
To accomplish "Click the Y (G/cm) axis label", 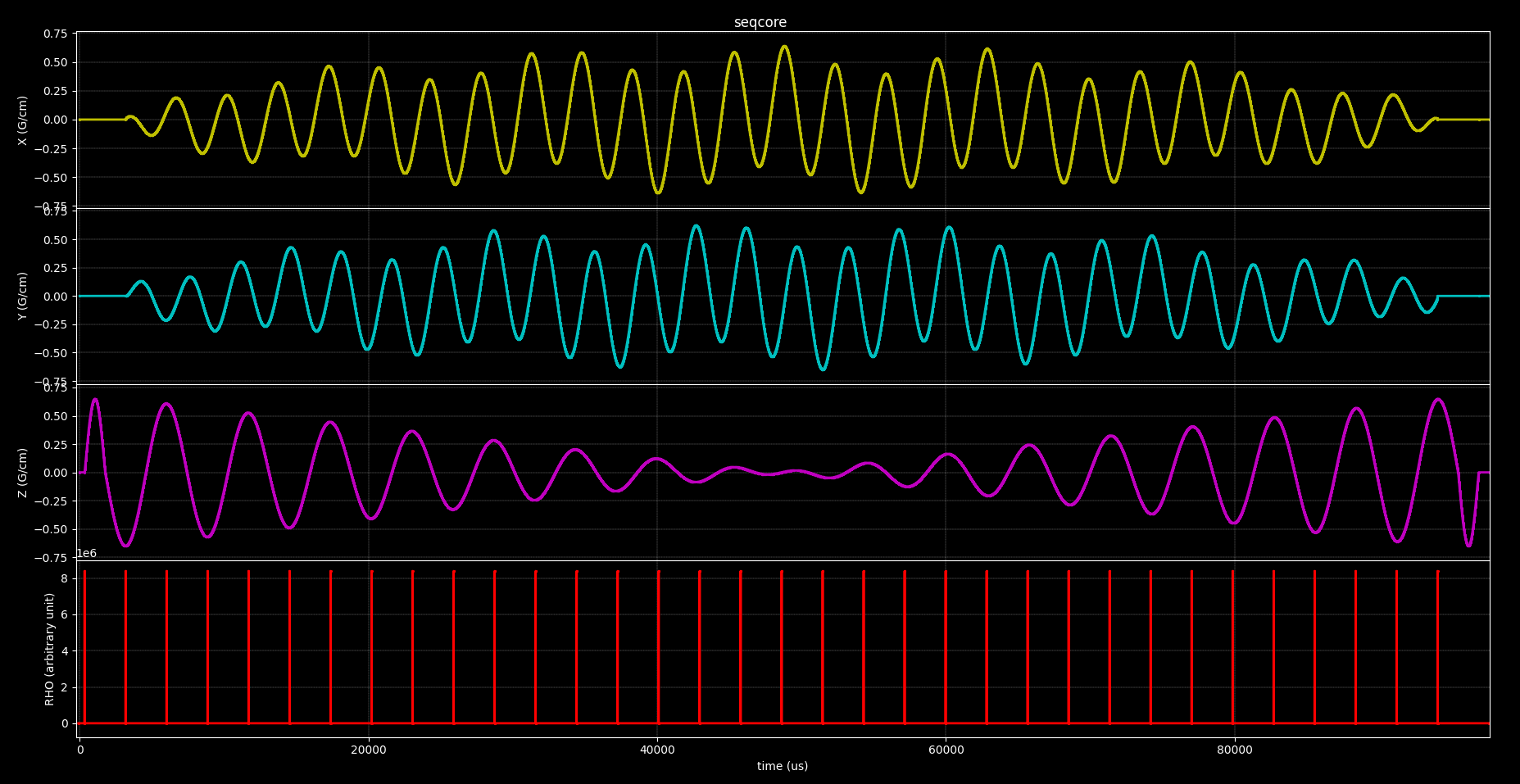I will point(23,296).
